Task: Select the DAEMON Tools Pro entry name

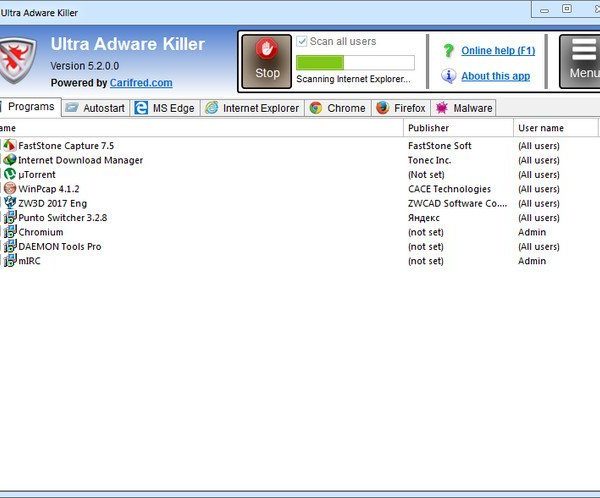Action: (x=60, y=247)
